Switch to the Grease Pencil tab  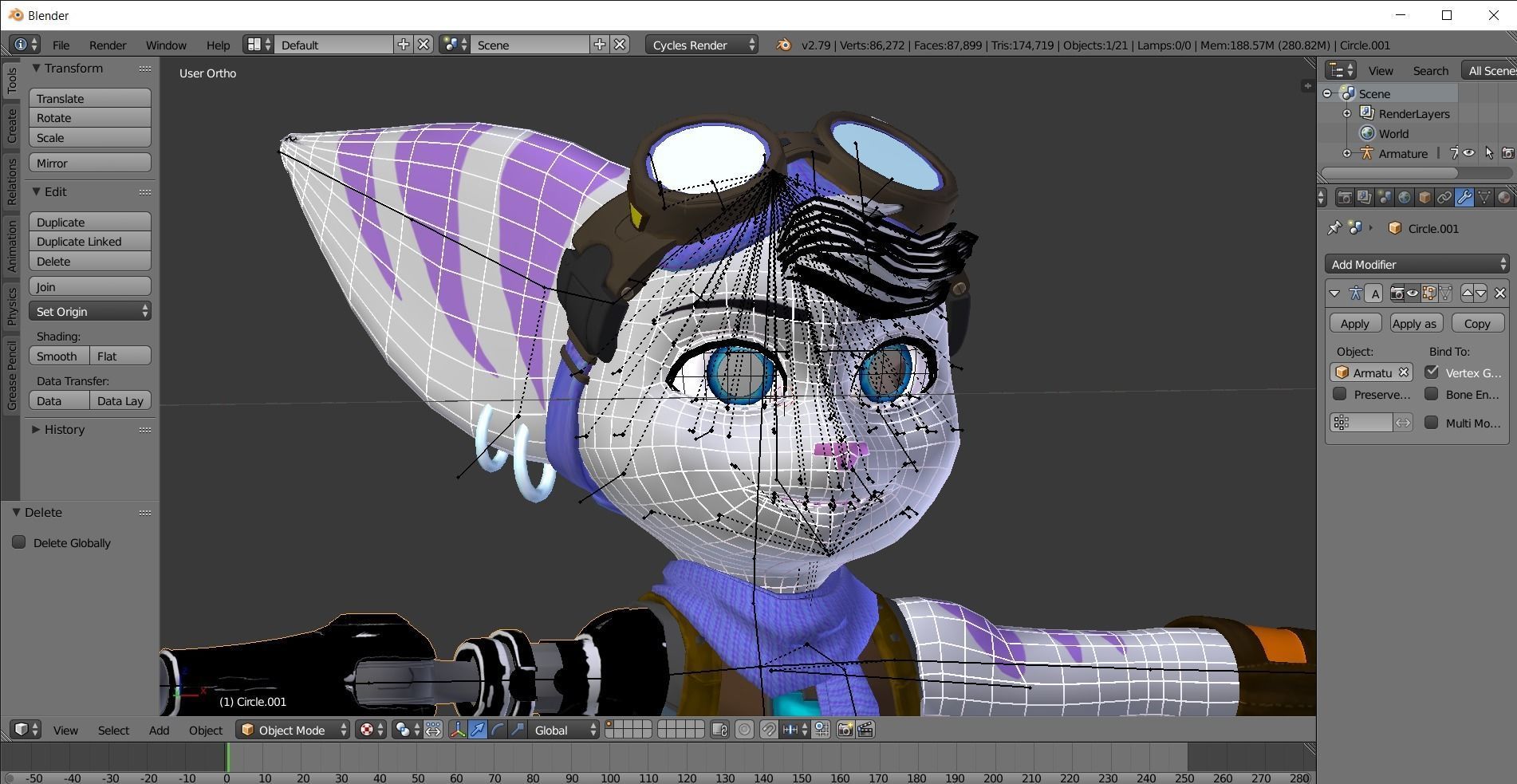[x=11, y=375]
